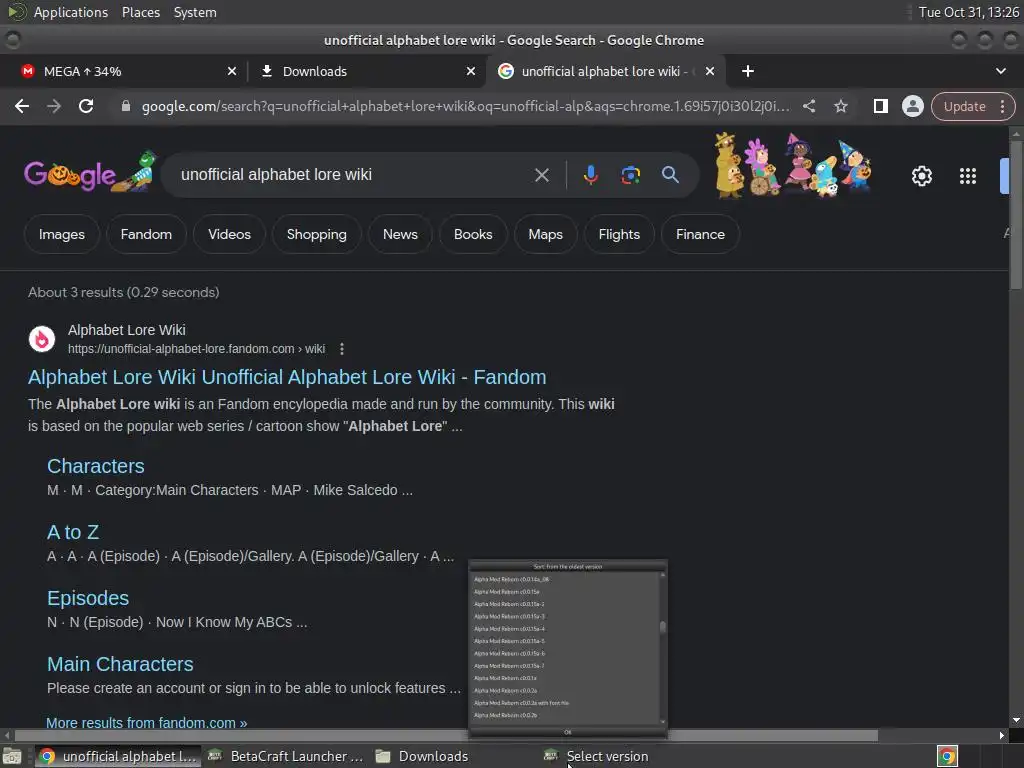Expand the tab search chevron
The image size is (1024, 768).
coord(1000,71)
